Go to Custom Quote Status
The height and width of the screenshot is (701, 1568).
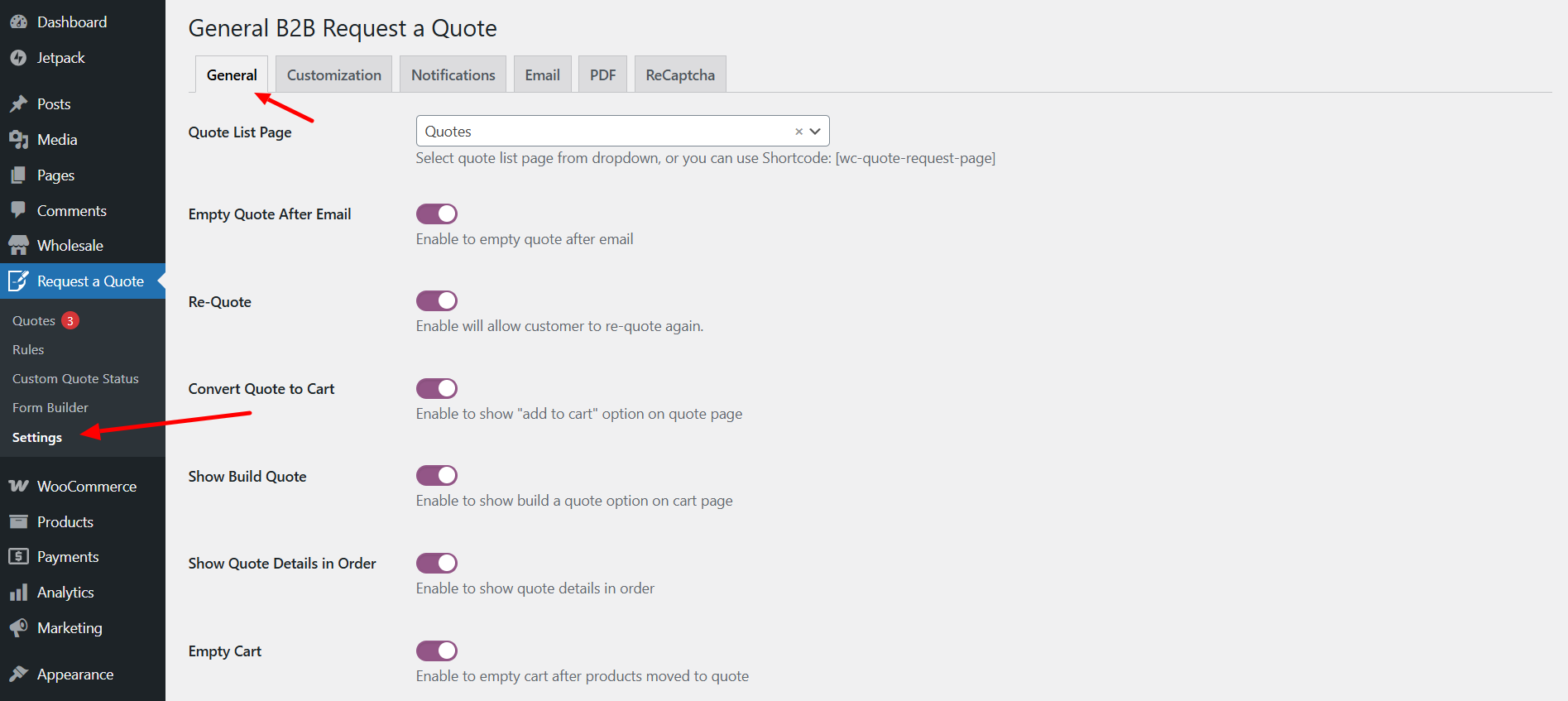75,379
